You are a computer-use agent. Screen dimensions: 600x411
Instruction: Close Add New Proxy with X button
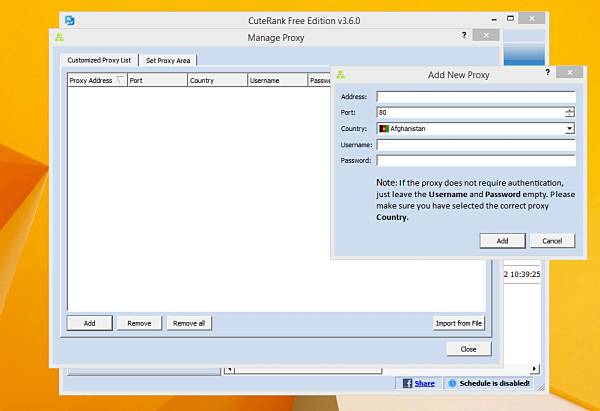tap(570, 72)
